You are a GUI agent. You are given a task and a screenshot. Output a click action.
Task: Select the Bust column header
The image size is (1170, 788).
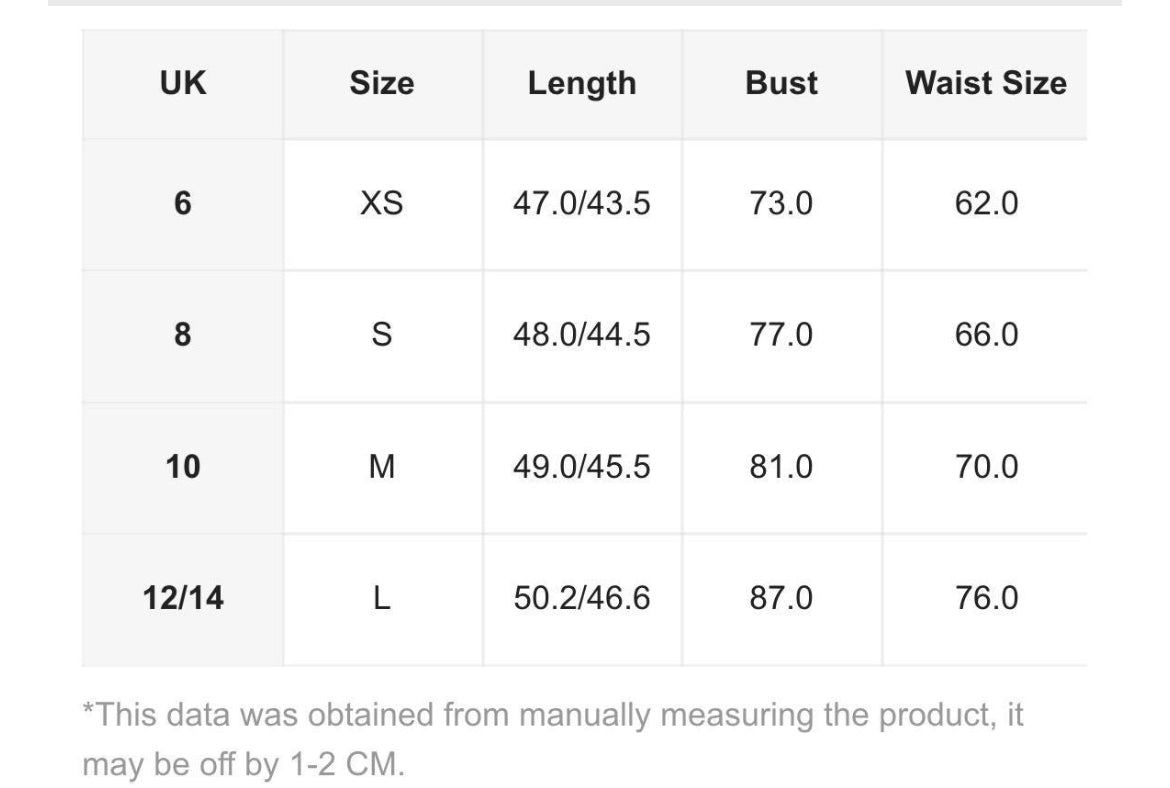click(781, 83)
